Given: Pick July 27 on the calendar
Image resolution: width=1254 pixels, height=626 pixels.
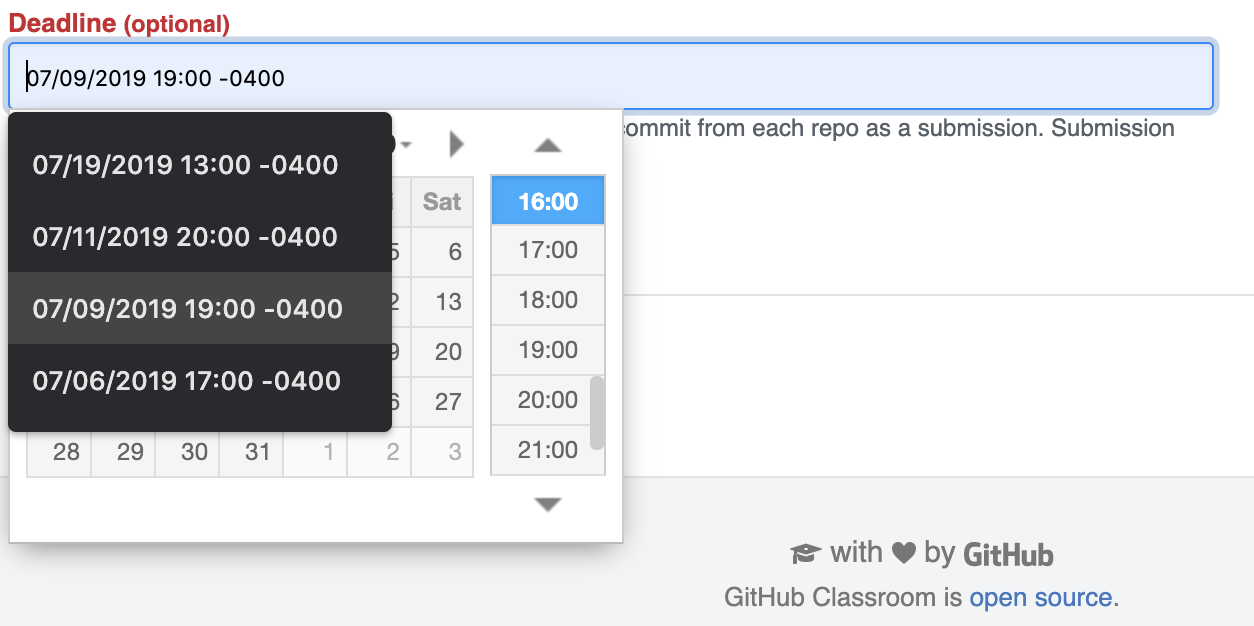Looking at the screenshot, I should tap(442, 401).
